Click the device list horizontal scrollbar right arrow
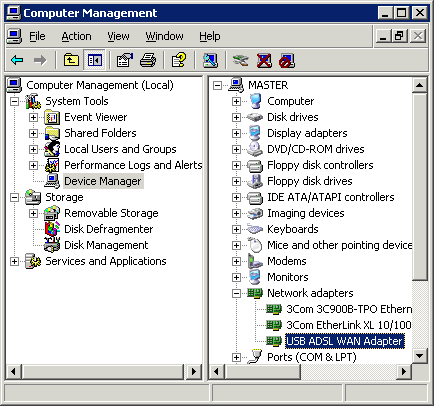434x406 pixels. 404,371
